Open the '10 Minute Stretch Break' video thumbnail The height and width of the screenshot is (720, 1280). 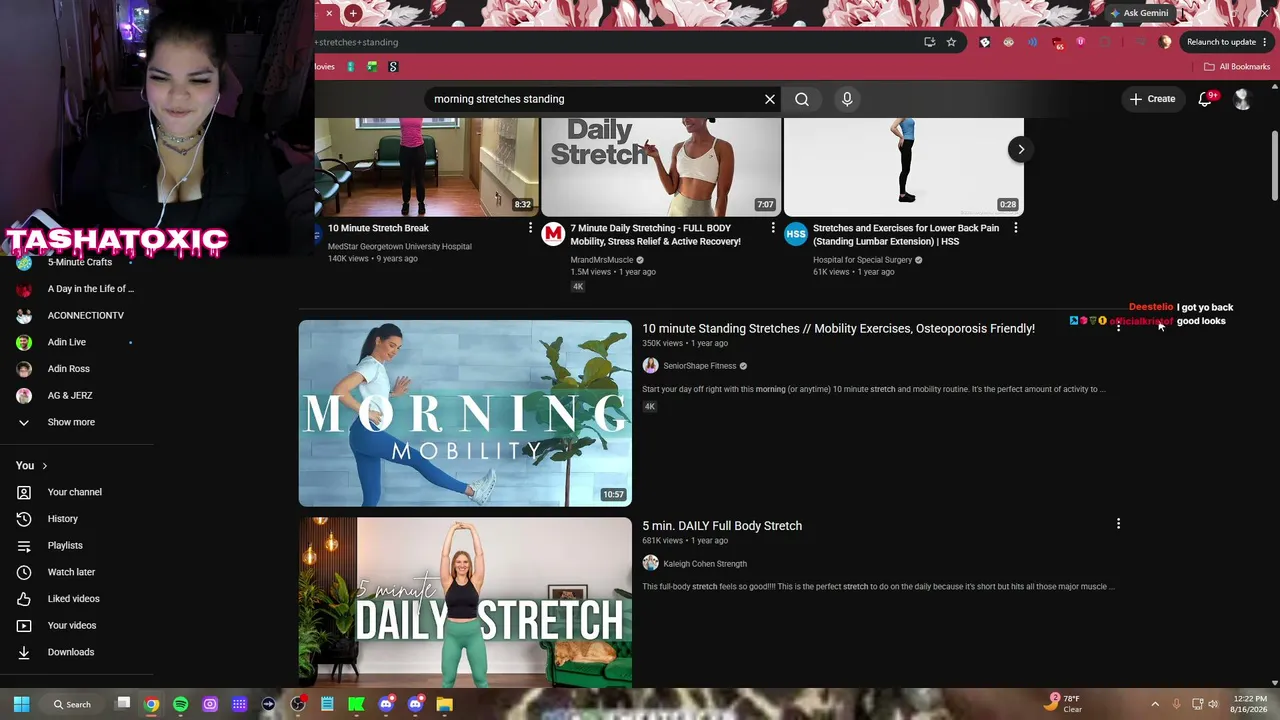coord(427,166)
